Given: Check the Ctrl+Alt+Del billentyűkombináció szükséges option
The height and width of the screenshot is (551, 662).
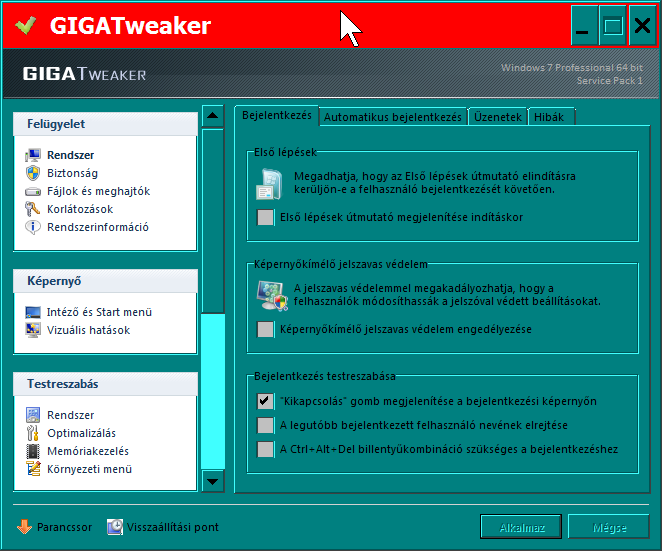Looking at the screenshot, I should tap(266, 449).
